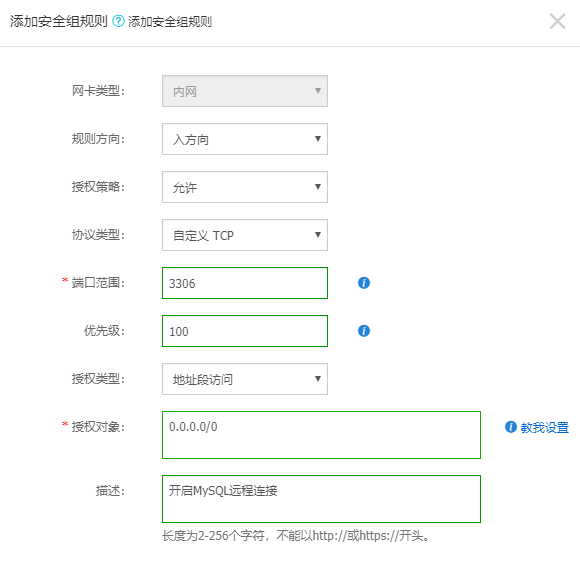Click the 描述 textarea with 开启MySQL远程连接

(321, 499)
